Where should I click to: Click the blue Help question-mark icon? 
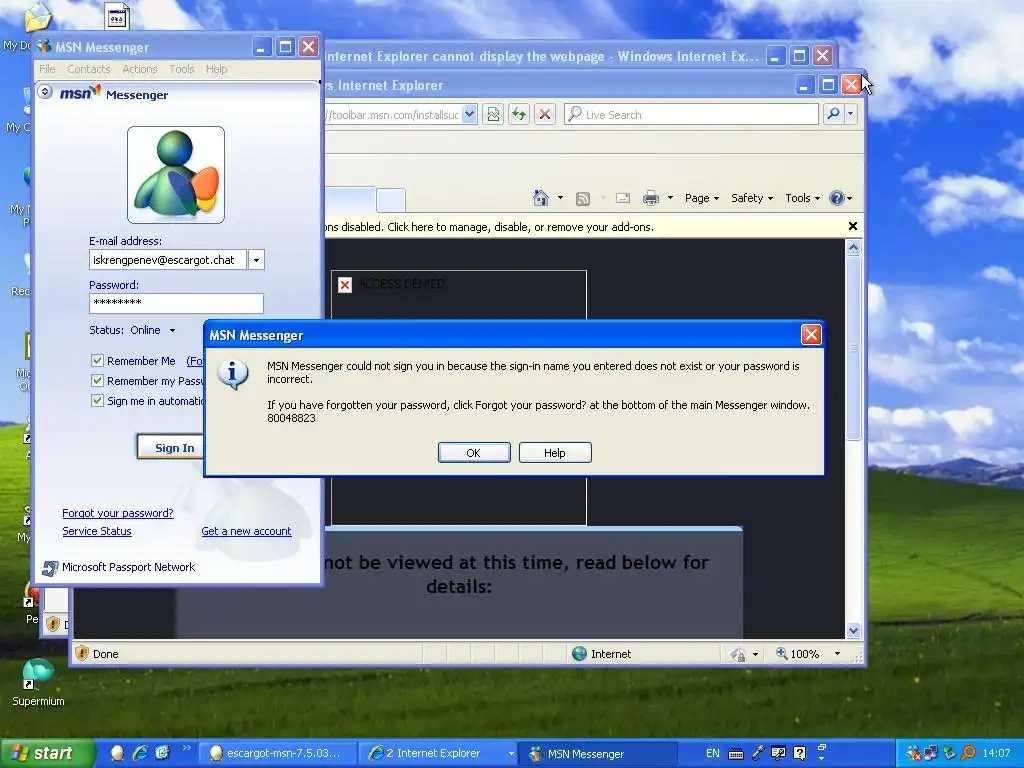pos(837,198)
